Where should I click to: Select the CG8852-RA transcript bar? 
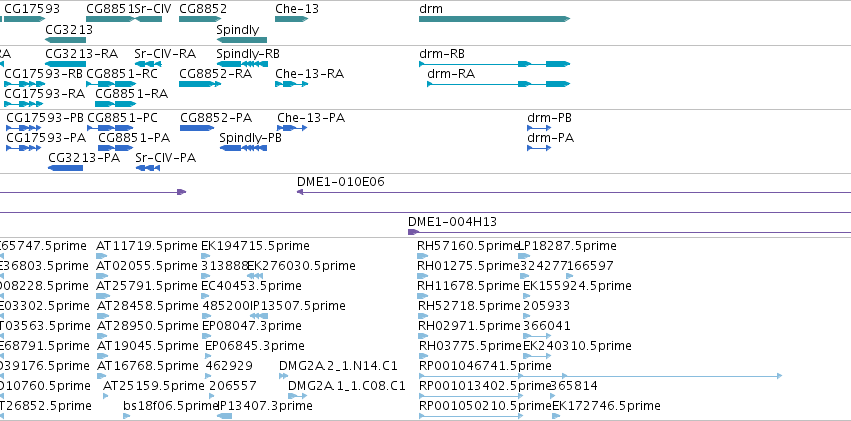tap(200, 84)
